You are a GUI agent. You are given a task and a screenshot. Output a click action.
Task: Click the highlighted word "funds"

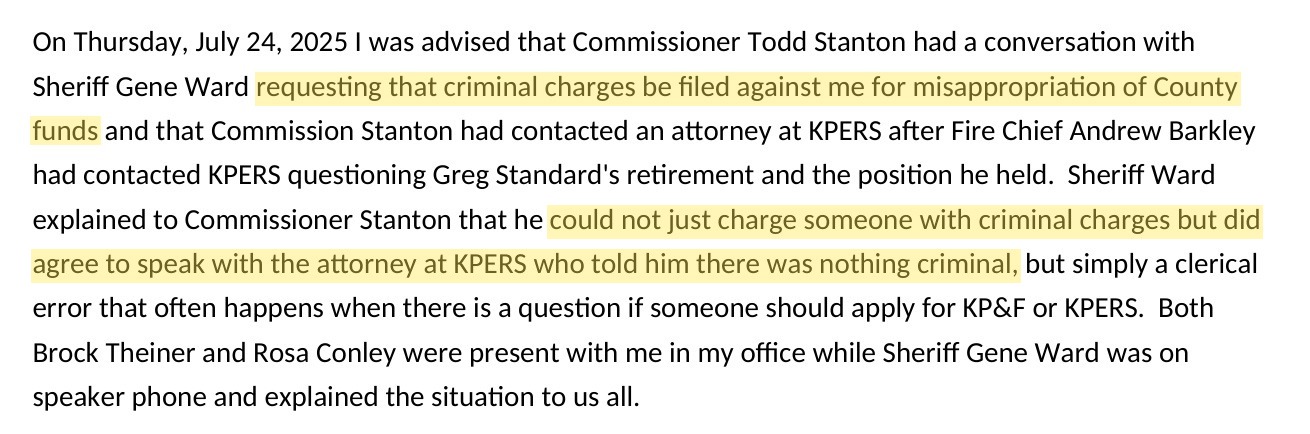(x=66, y=131)
